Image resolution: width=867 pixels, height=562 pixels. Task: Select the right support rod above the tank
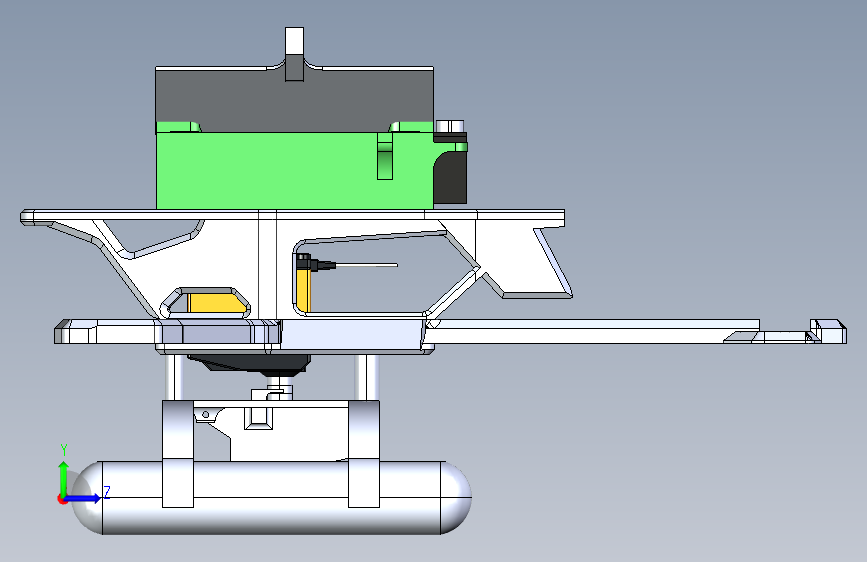coord(367,377)
